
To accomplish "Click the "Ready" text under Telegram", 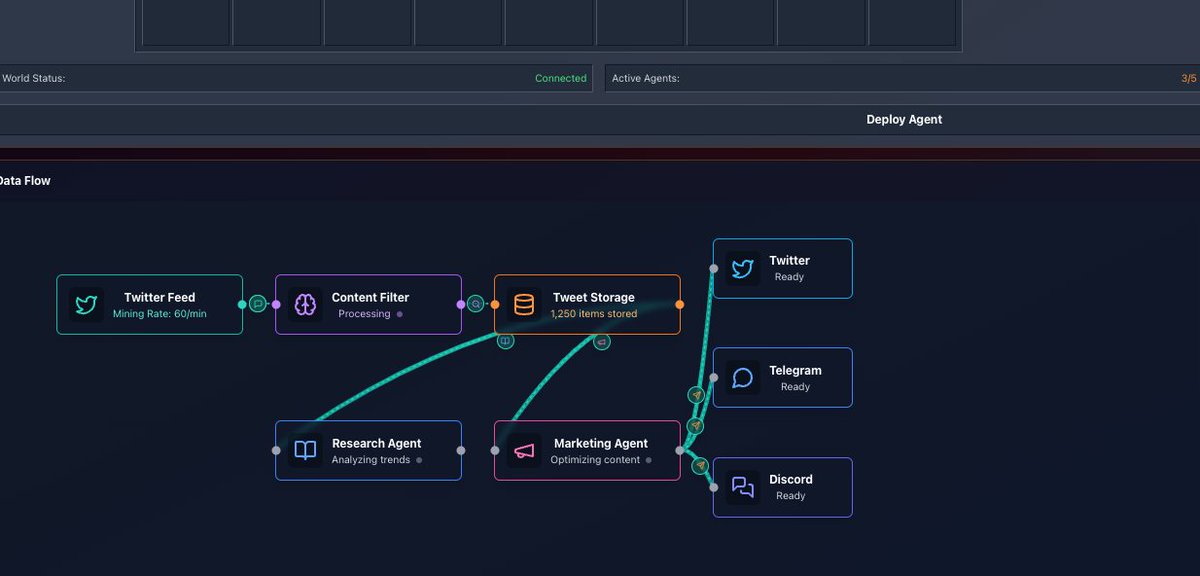I will [x=795, y=387].
